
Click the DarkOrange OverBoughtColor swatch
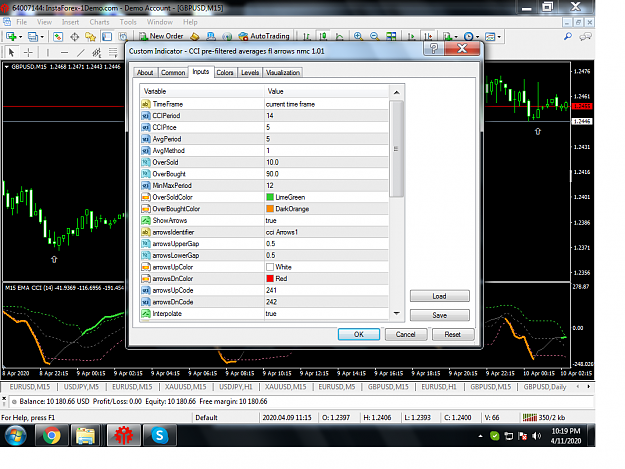(270, 209)
